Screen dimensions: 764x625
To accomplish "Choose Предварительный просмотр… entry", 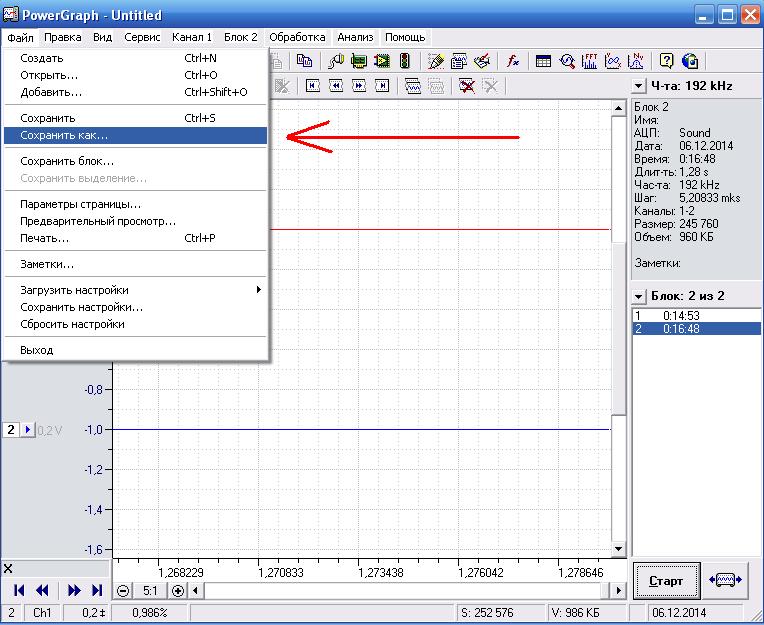I will pos(135,221).
